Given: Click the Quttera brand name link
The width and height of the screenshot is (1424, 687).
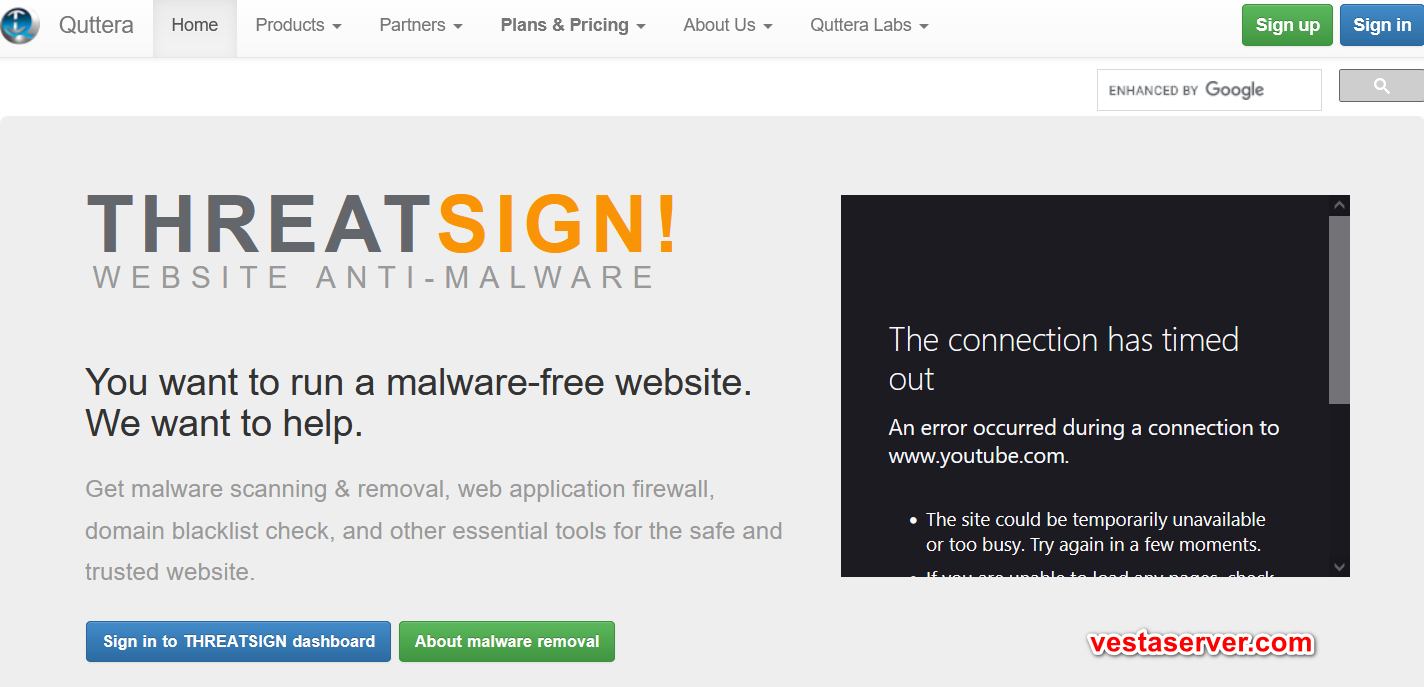Looking at the screenshot, I should (96, 25).
